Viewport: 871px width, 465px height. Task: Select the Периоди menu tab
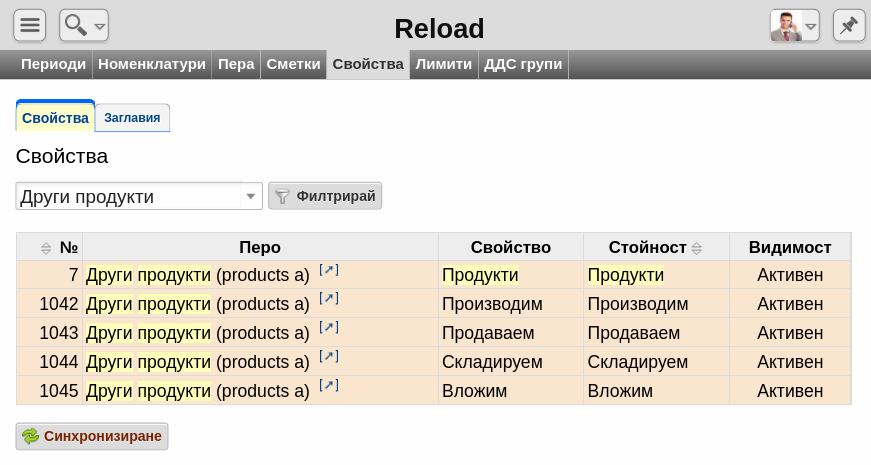tap(54, 64)
